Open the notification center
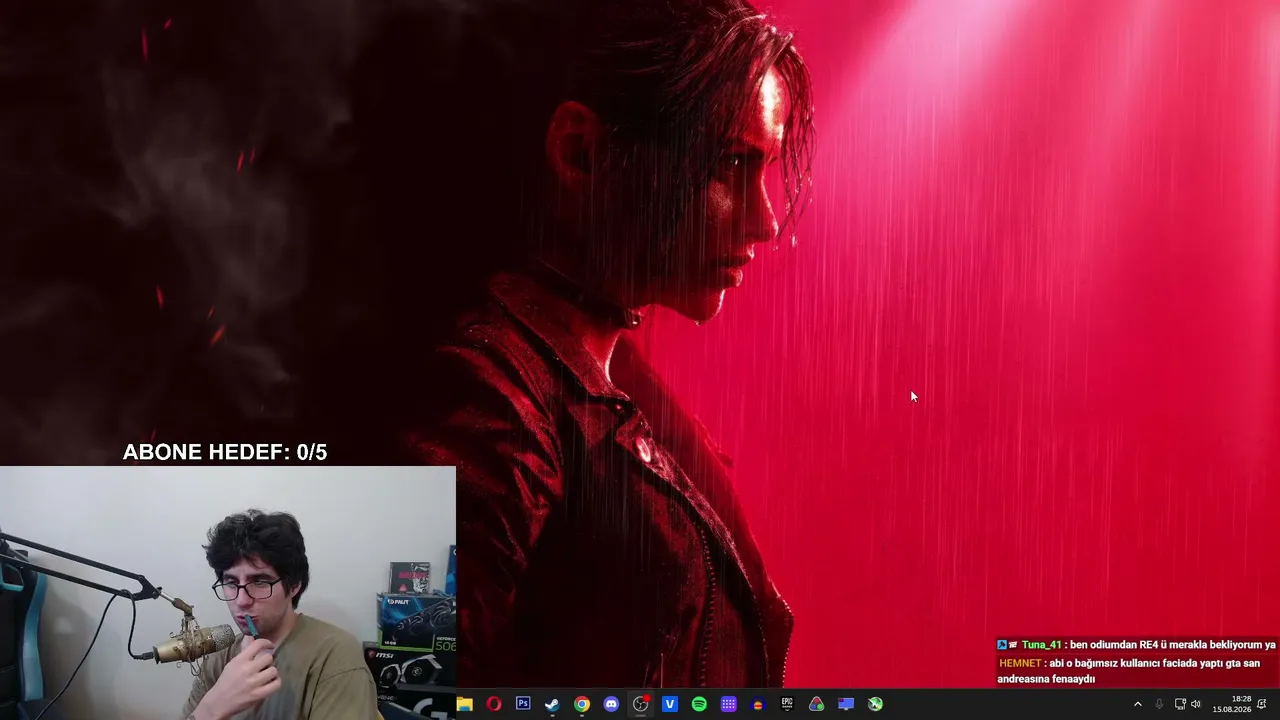 point(1262,704)
